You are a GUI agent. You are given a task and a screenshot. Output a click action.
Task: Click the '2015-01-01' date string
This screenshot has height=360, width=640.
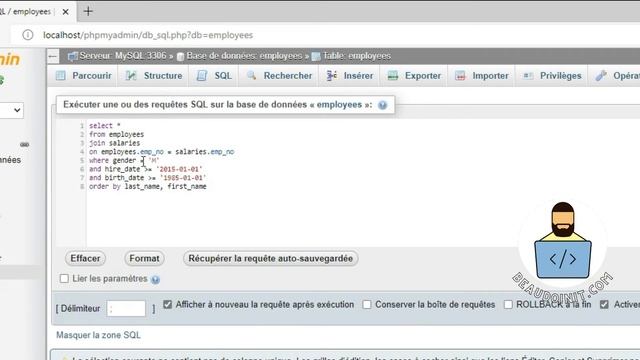coord(179,169)
